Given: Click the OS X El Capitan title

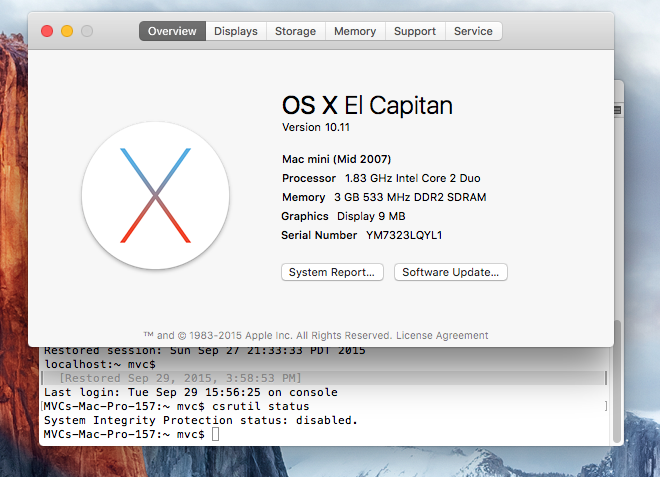Looking at the screenshot, I should [x=367, y=105].
